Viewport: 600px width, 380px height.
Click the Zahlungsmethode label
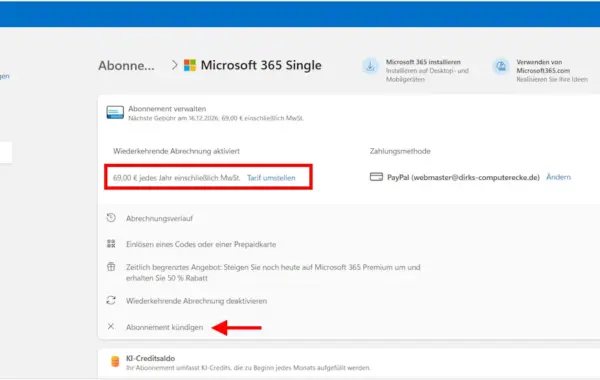coord(400,151)
